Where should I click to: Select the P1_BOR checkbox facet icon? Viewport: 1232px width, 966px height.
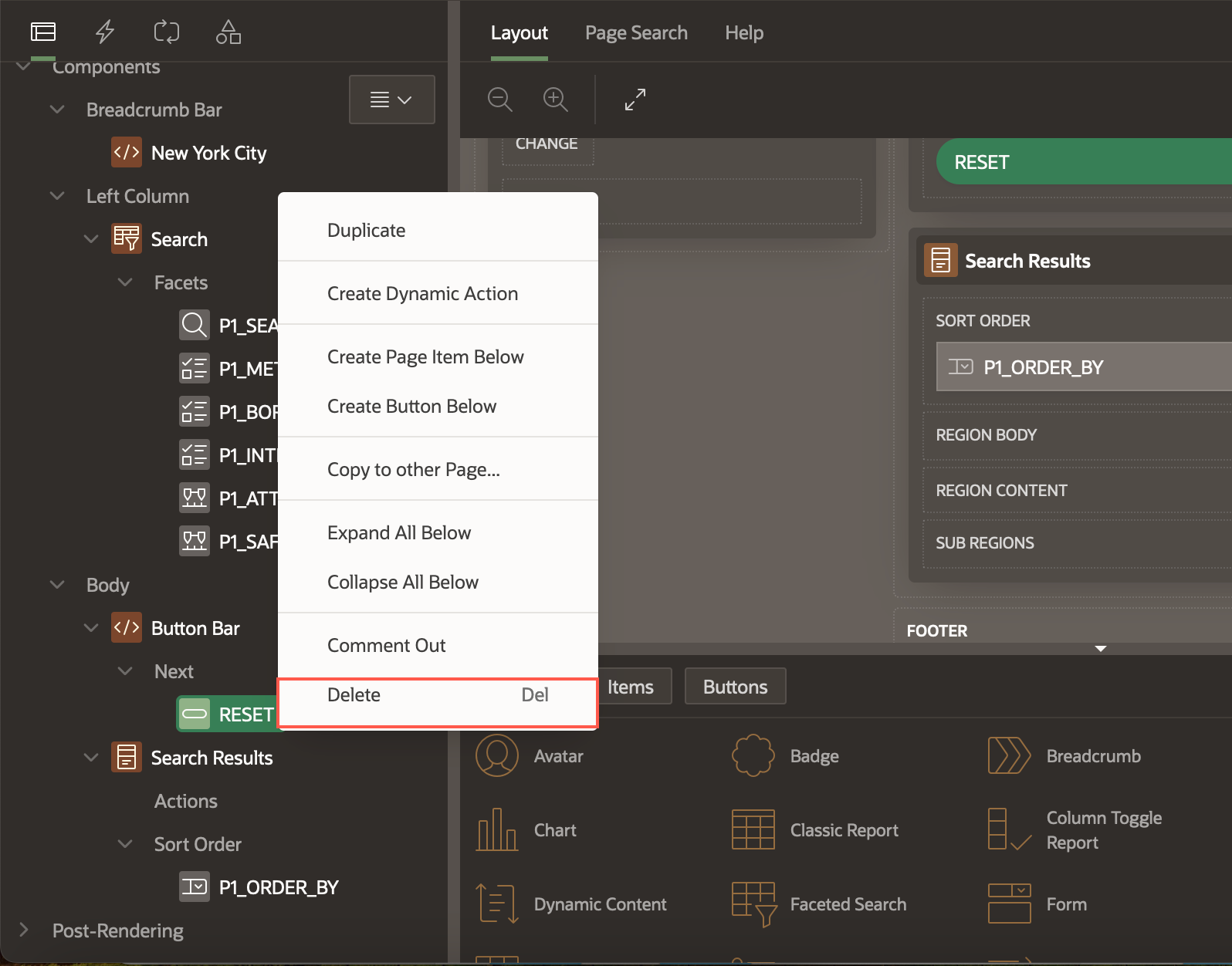point(195,412)
